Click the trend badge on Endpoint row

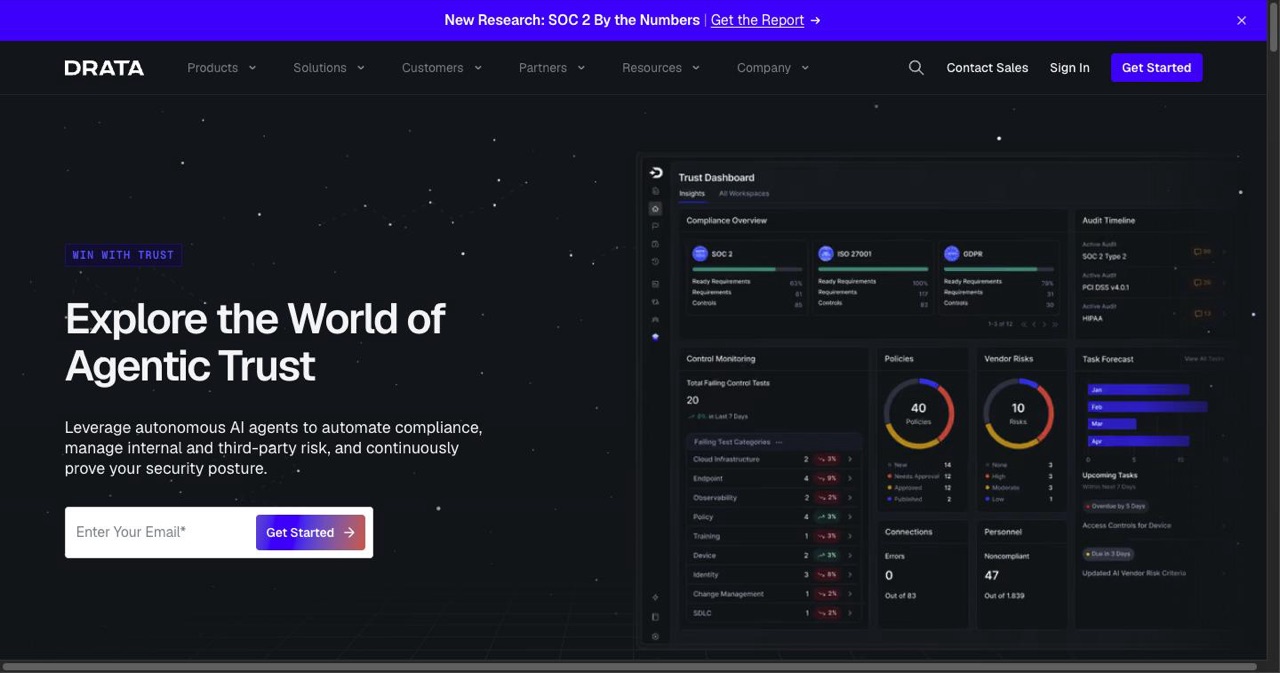(826, 479)
